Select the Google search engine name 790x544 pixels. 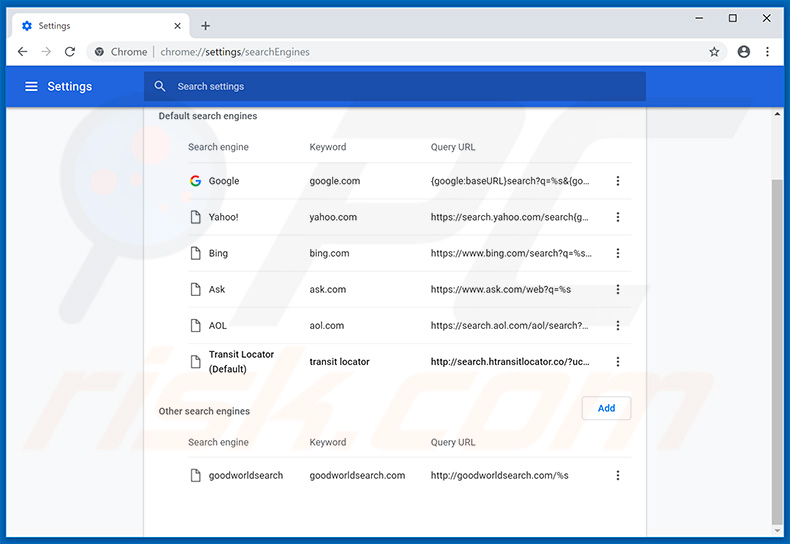224,181
